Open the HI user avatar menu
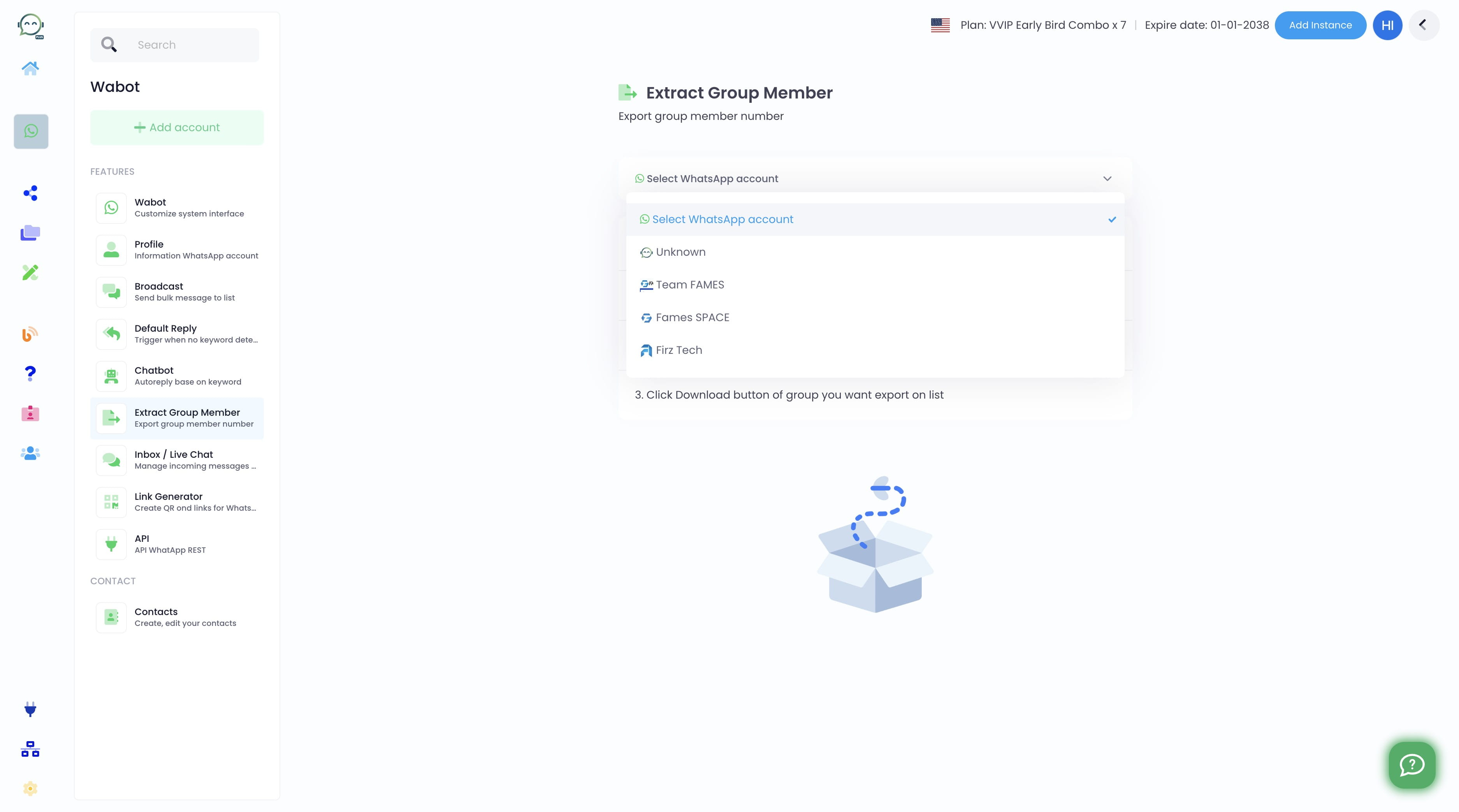 (1387, 25)
